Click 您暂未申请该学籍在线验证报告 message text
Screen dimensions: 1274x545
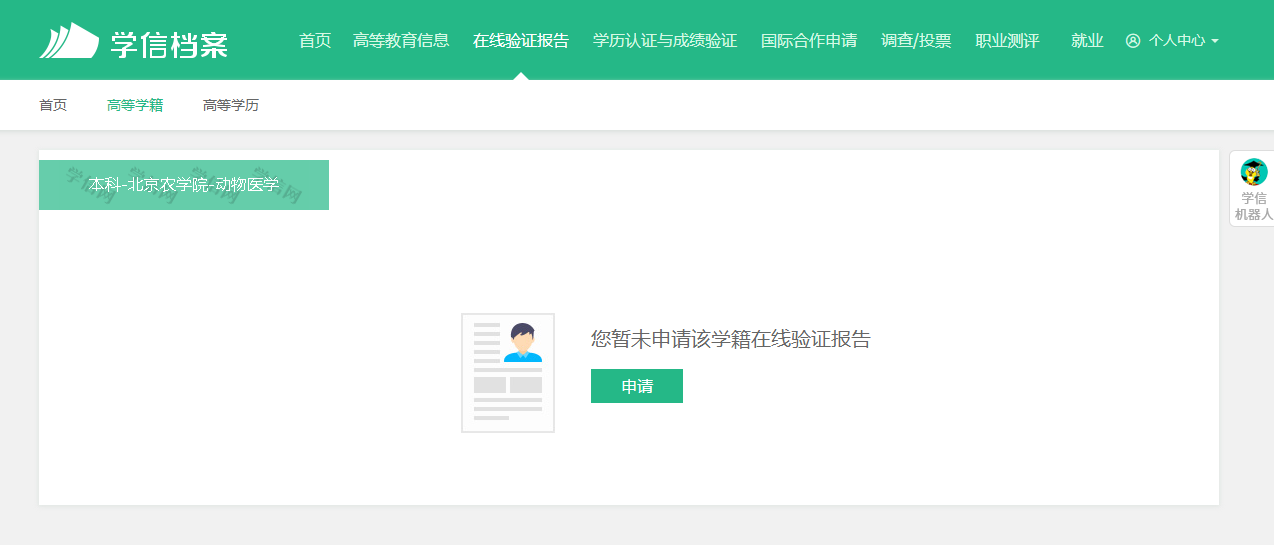coord(731,339)
